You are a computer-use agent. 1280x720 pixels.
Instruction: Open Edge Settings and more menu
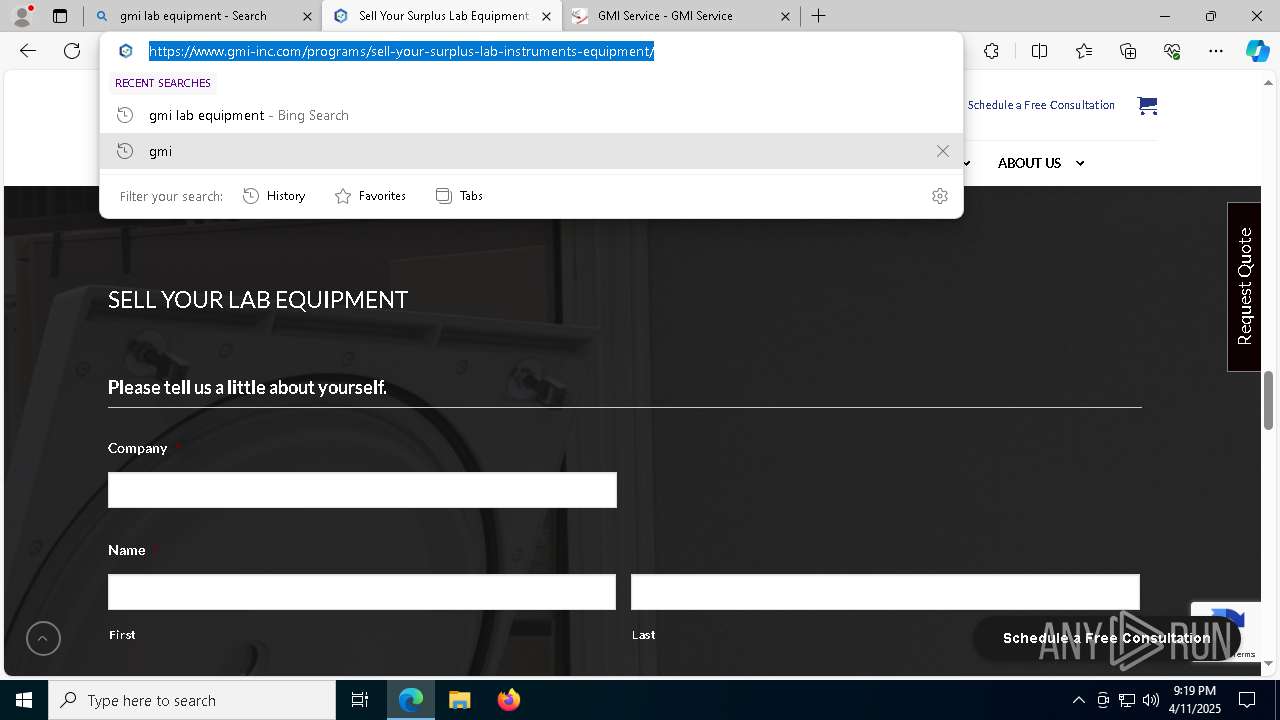[1216, 51]
